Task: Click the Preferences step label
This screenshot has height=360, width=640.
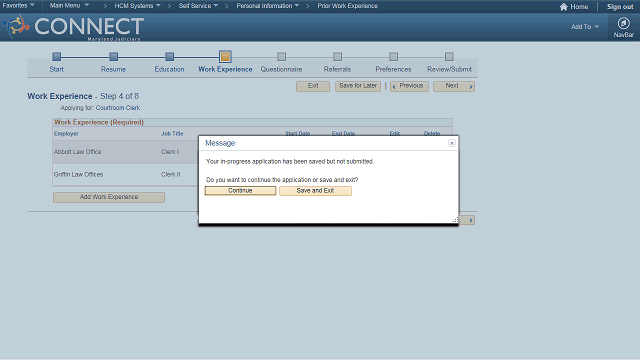Action: [393, 69]
